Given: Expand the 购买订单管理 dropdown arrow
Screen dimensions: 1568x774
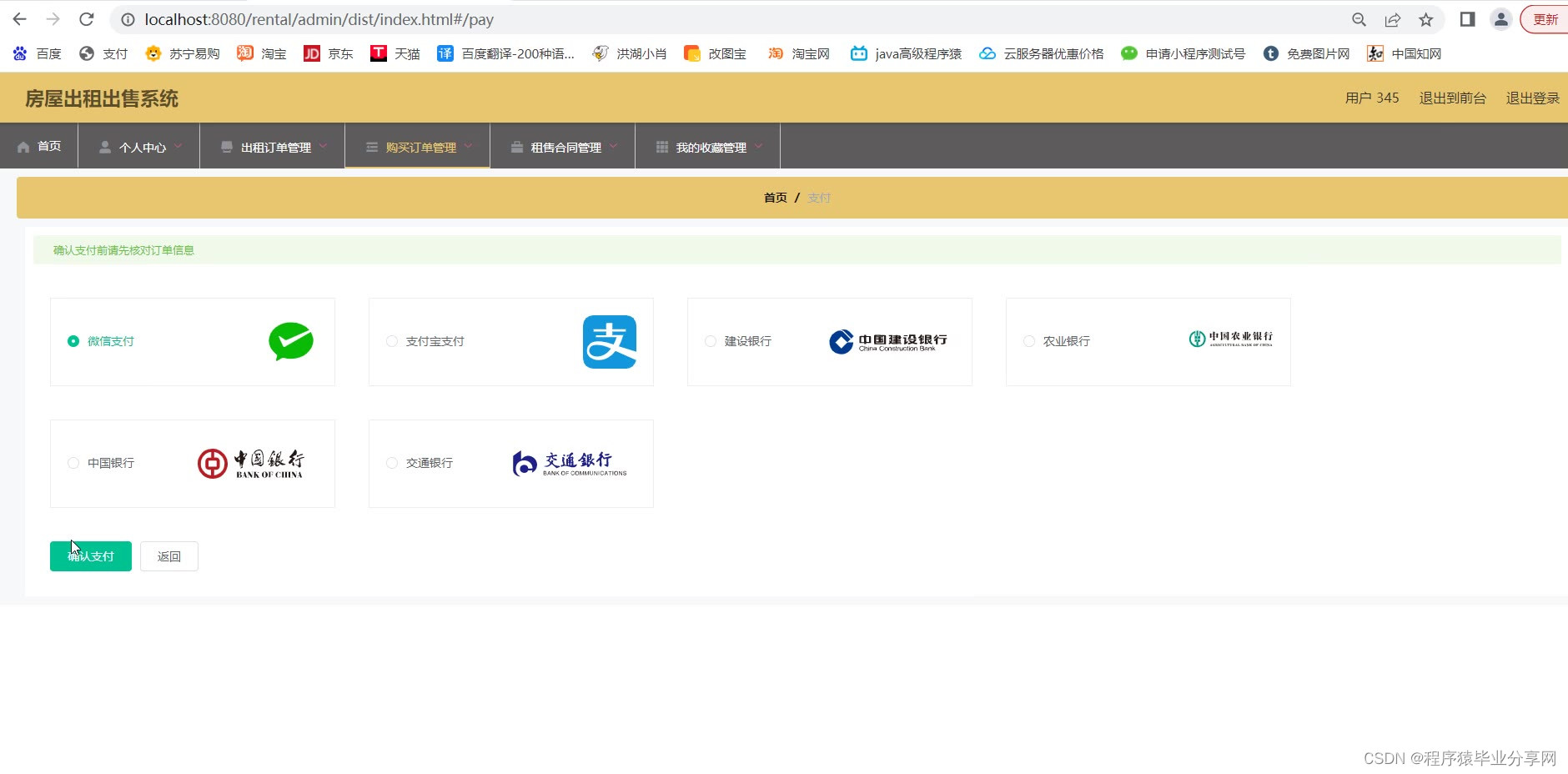Looking at the screenshot, I should 468,146.
